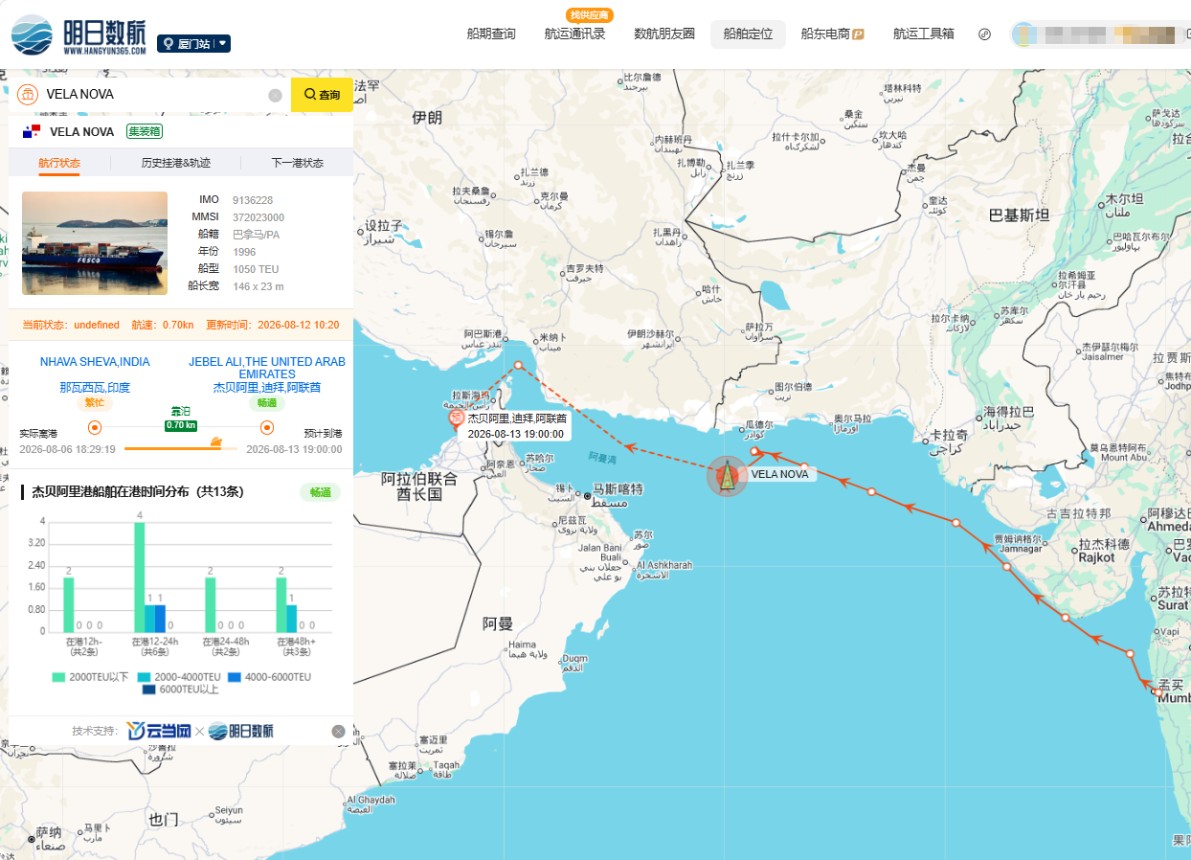The height and width of the screenshot is (860, 1191).
Task: Switch to 下一港状态 tab
Action: coord(297,163)
